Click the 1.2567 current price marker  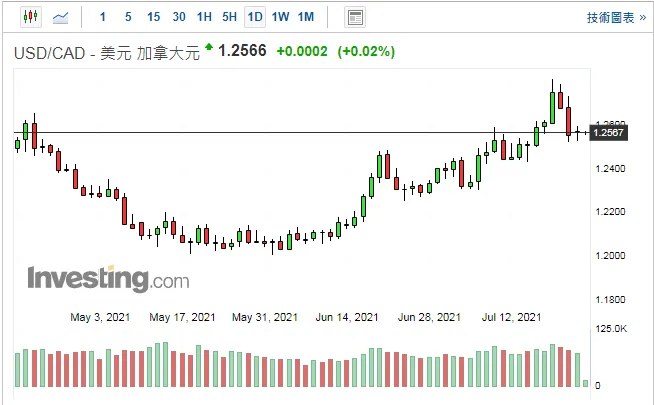(608, 133)
